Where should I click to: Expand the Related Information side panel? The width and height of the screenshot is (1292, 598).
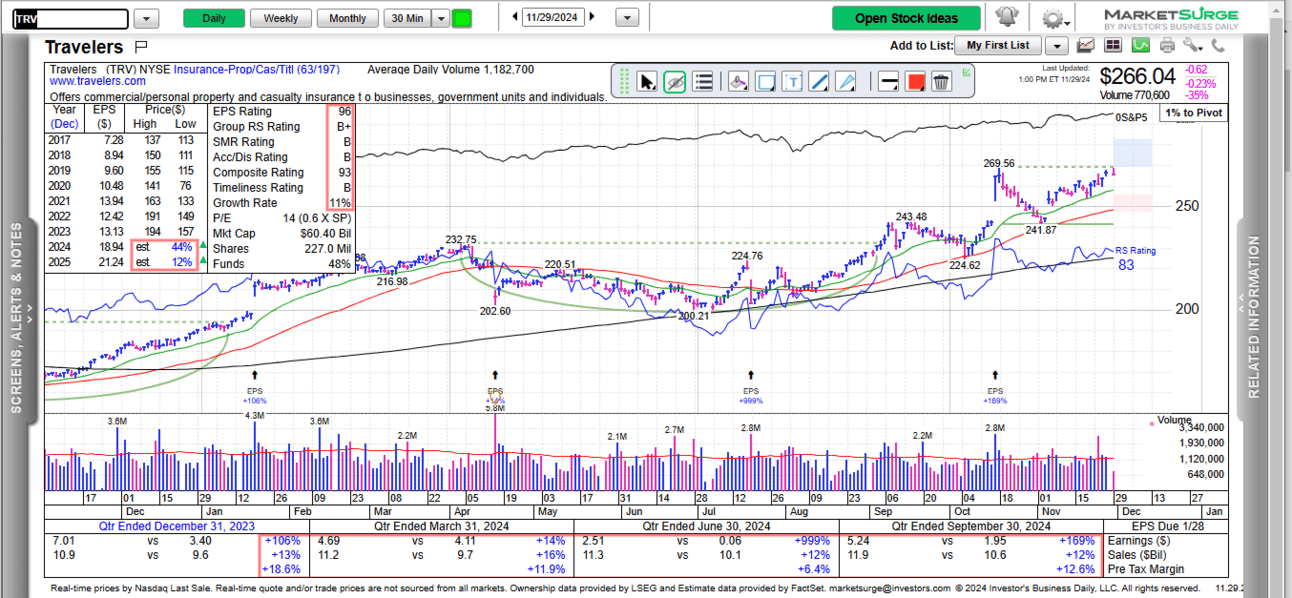pyautogui.click(x=1255, y=317)
